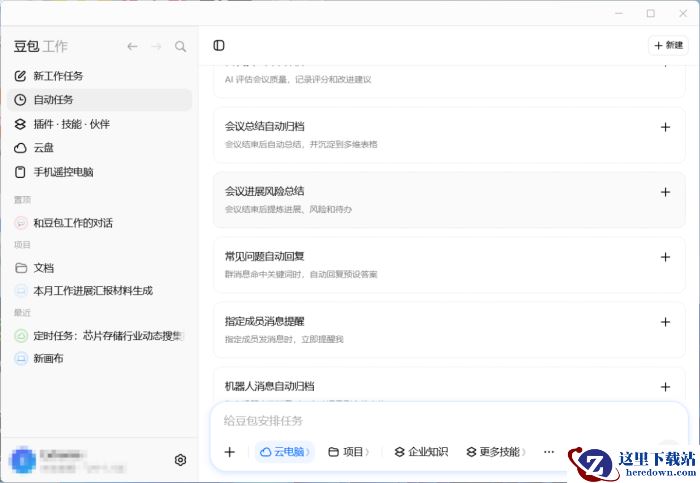
Task: Open 会议总结自动归档 card title
Action: tap(264, 126)
